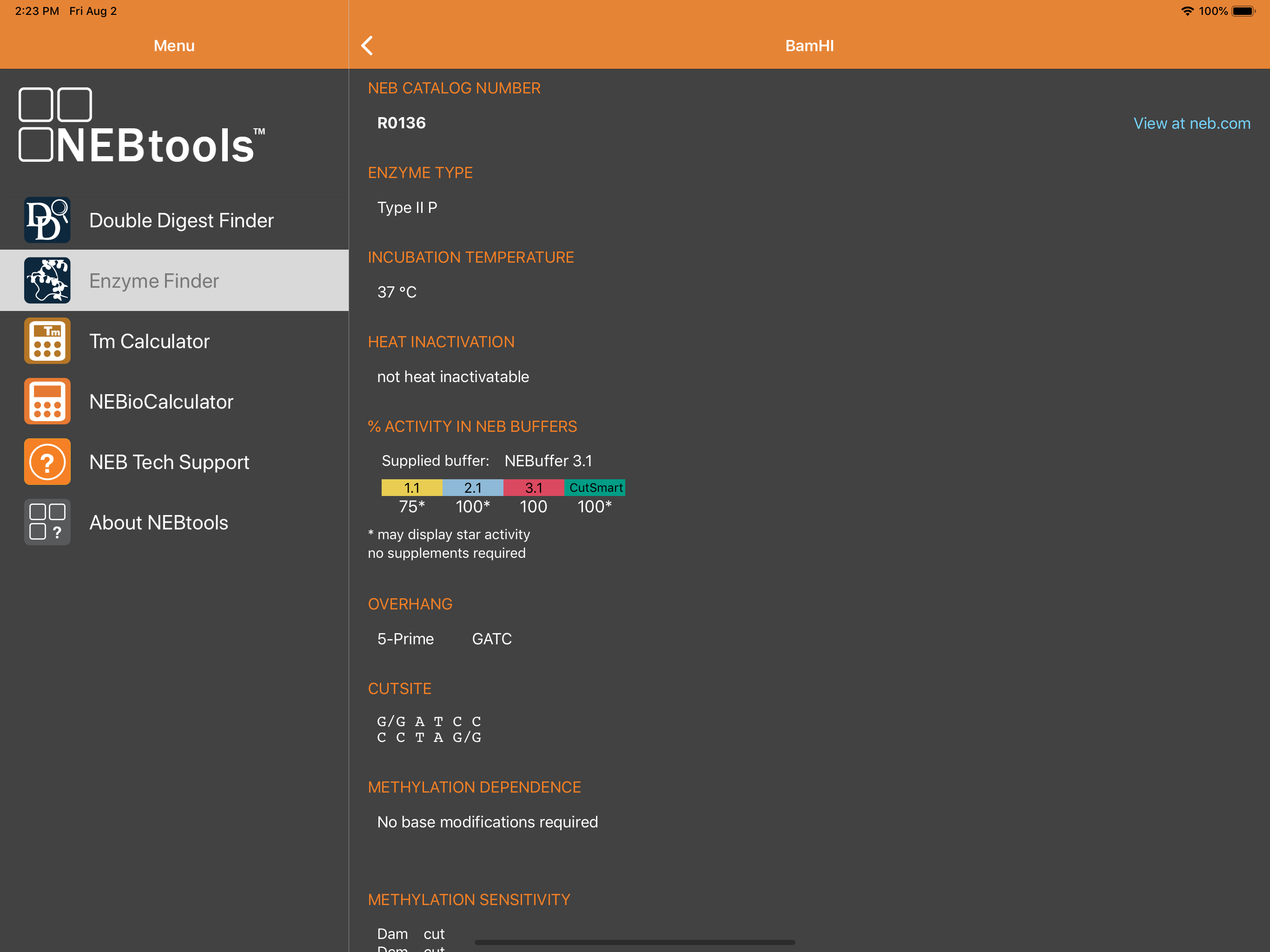Tap the NEBioCalculator icon
The image size is (1270, 952).
pyautogui.click(x=47, y=401)
